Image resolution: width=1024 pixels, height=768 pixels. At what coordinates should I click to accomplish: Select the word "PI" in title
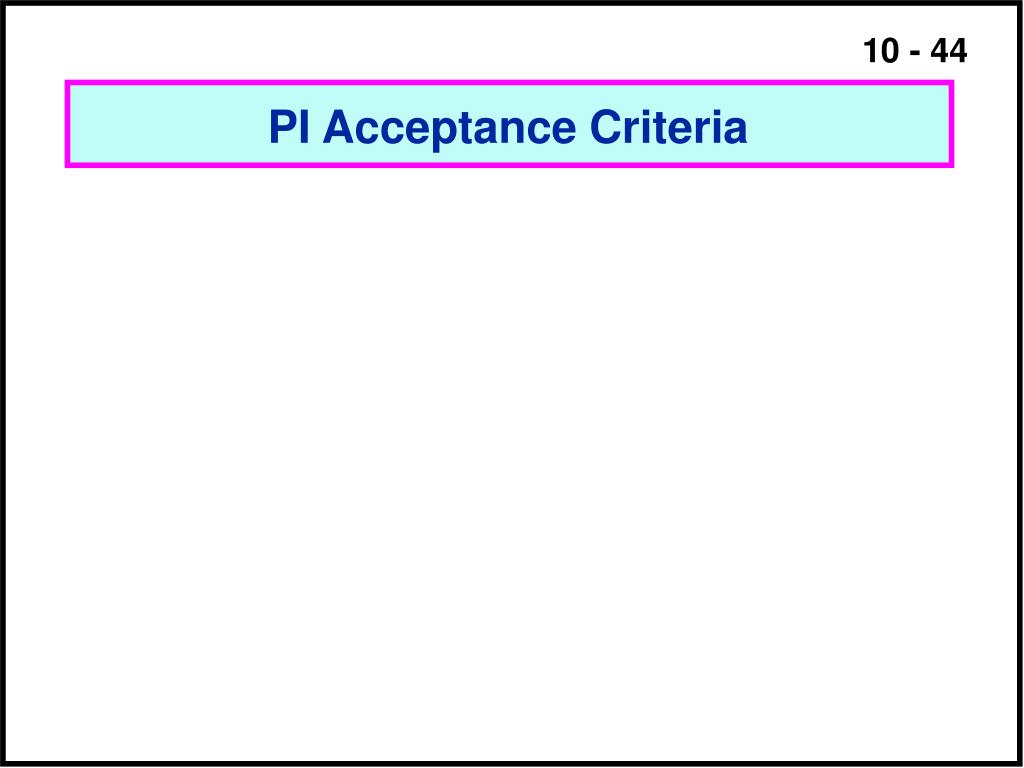click(289, 127)
